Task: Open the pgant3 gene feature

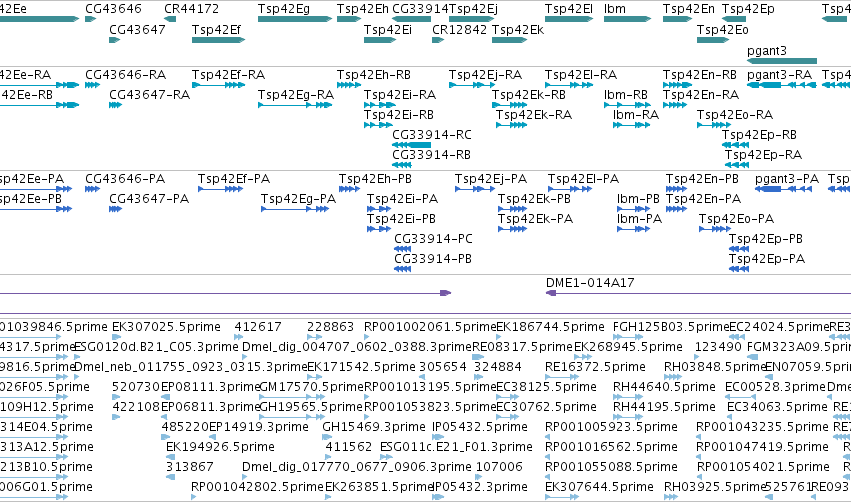Action: tap(782, 61)
